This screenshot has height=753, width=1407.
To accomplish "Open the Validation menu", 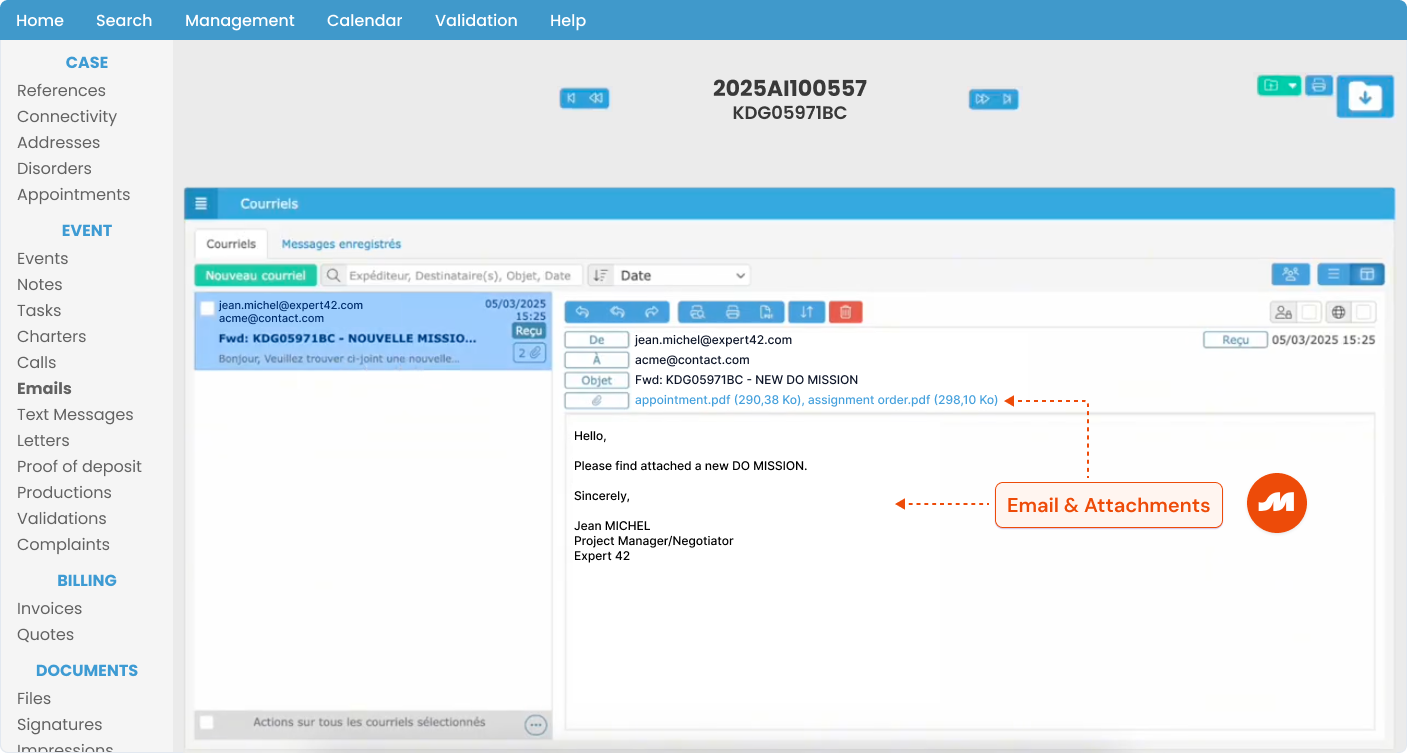I will point(476,20).
